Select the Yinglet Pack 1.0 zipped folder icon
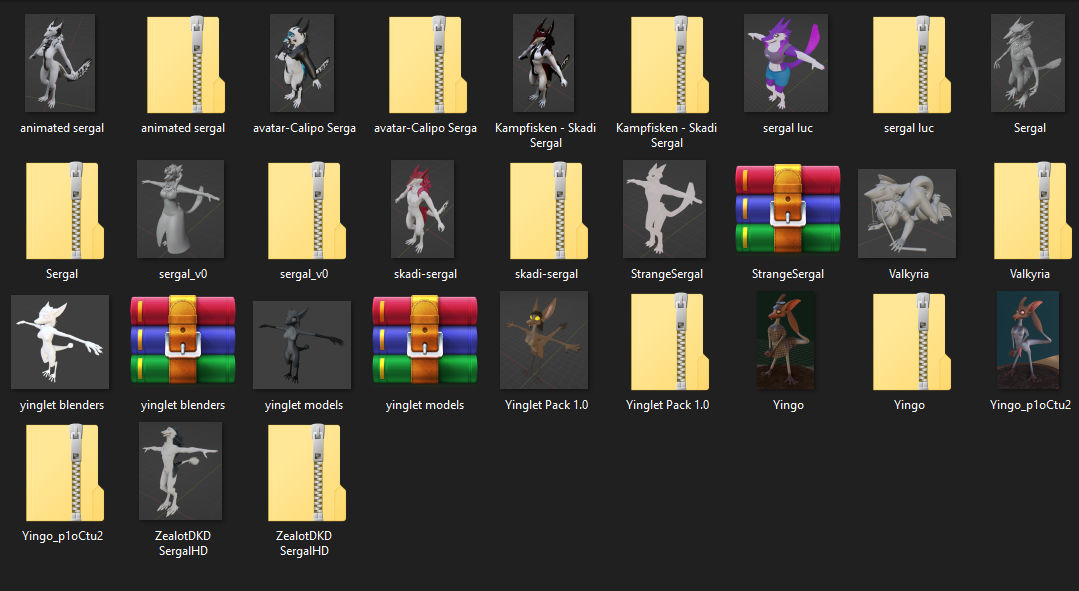The image size is (1079, 591). 670,342
